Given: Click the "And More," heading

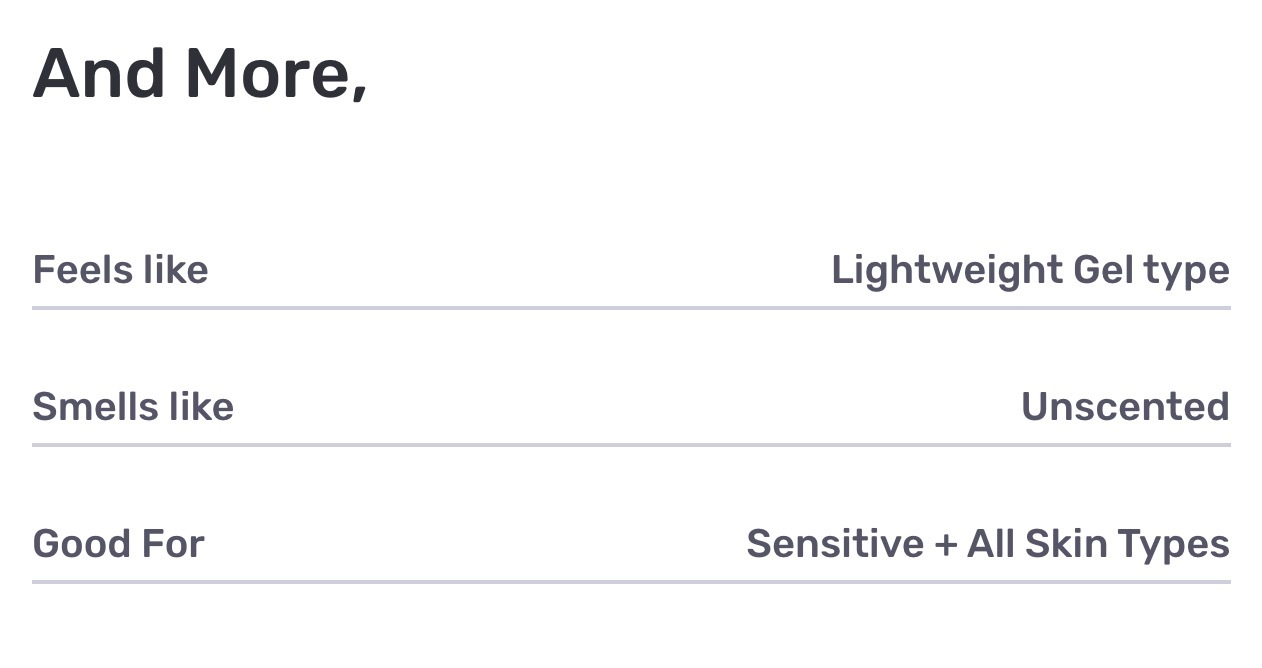Looking at the screenshot, I should coord(200,75).
